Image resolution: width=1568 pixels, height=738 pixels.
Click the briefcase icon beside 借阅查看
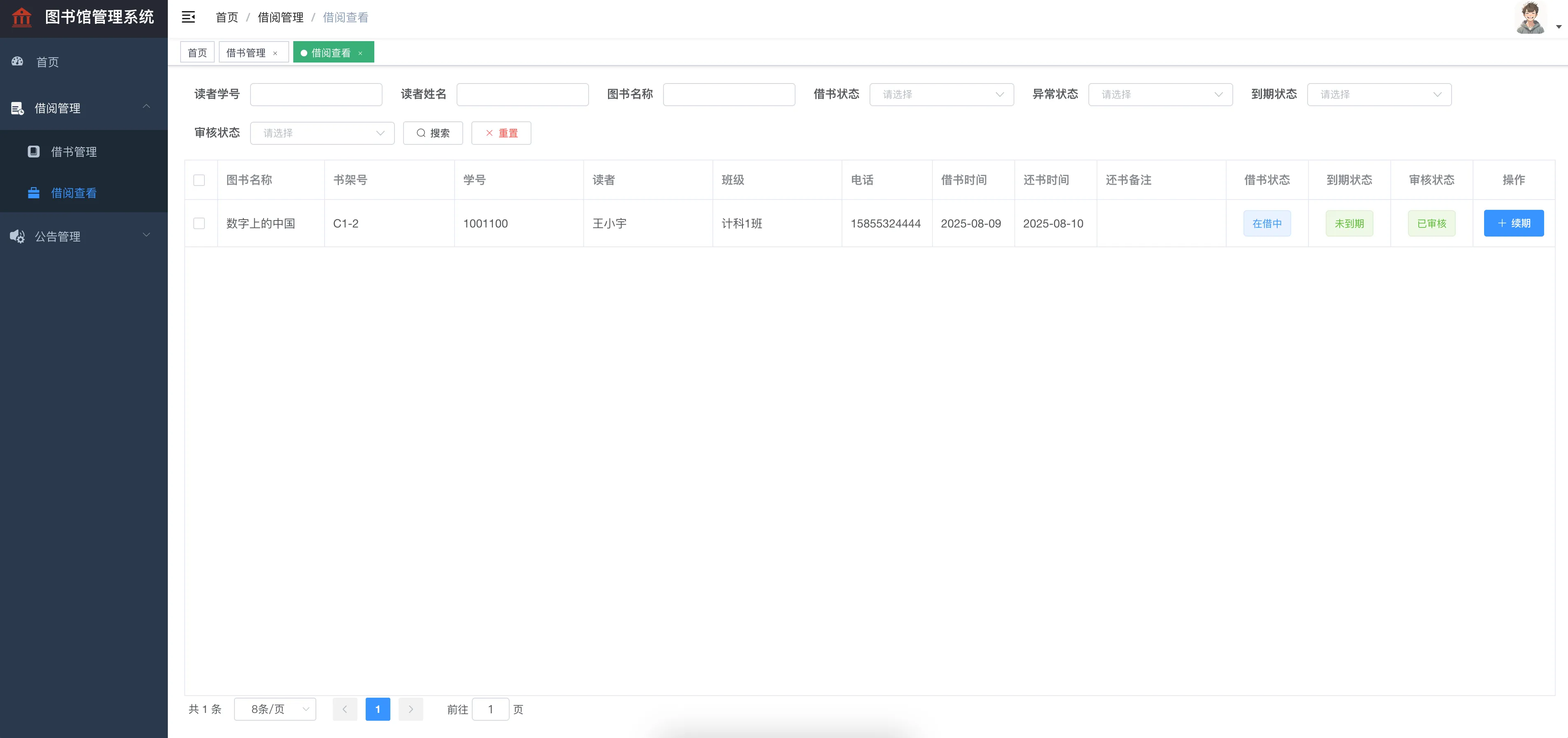[34, 193]
